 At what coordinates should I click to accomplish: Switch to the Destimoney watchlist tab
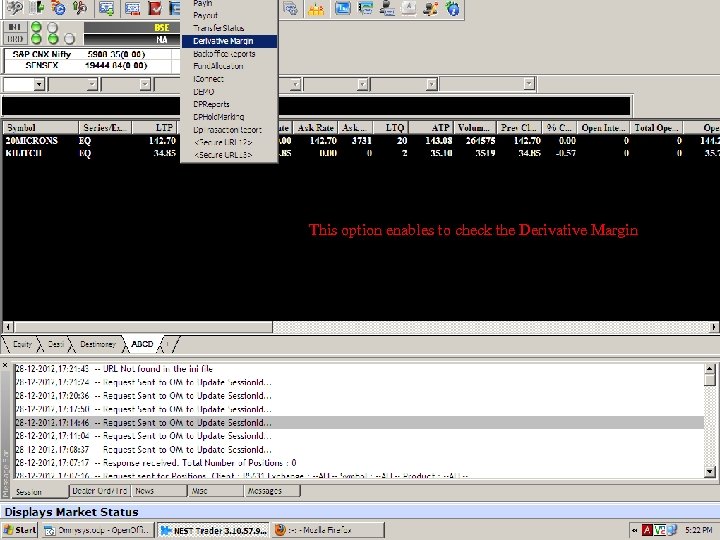point(97,344)
